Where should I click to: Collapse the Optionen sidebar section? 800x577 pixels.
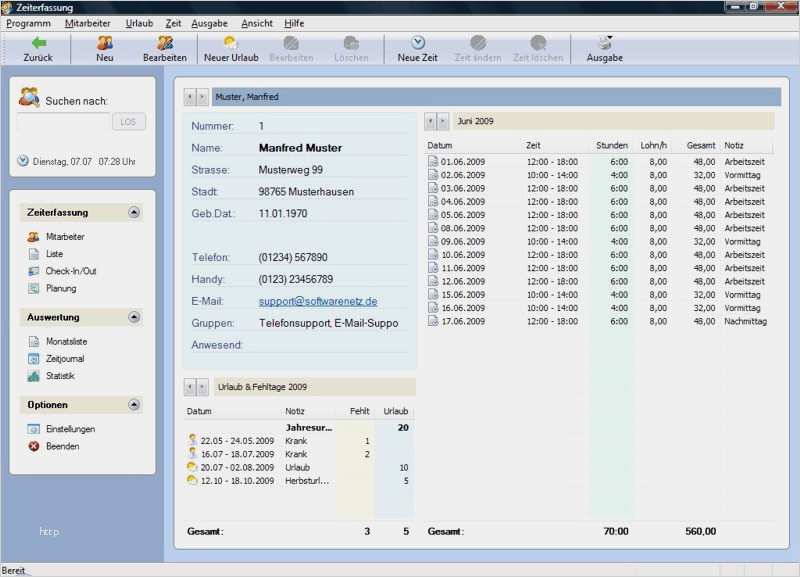pyautogui.click(x=134, y=405)
